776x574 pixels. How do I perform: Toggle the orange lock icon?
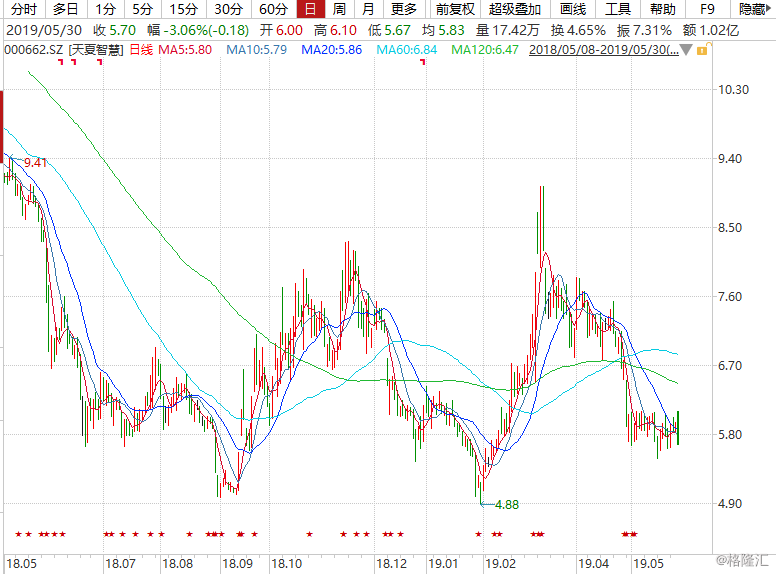click(x=703, y=49)
